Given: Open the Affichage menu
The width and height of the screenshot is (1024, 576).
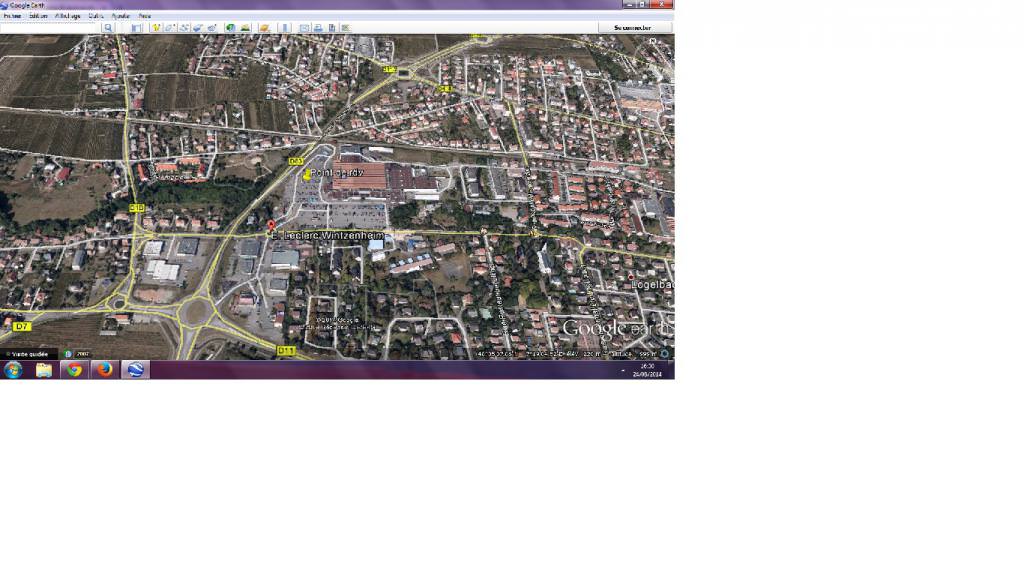Looking at the screenshot, I should 68,16.
